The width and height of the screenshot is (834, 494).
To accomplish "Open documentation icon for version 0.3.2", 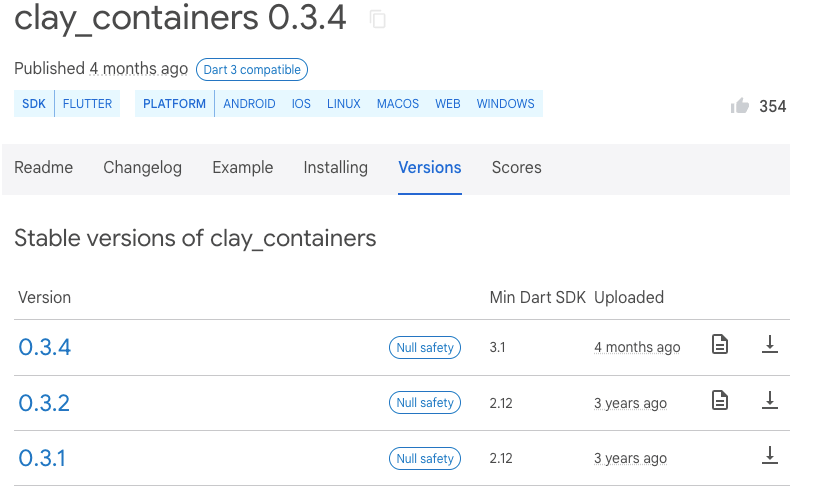I will pyautogui.click(x=720, y=400).
